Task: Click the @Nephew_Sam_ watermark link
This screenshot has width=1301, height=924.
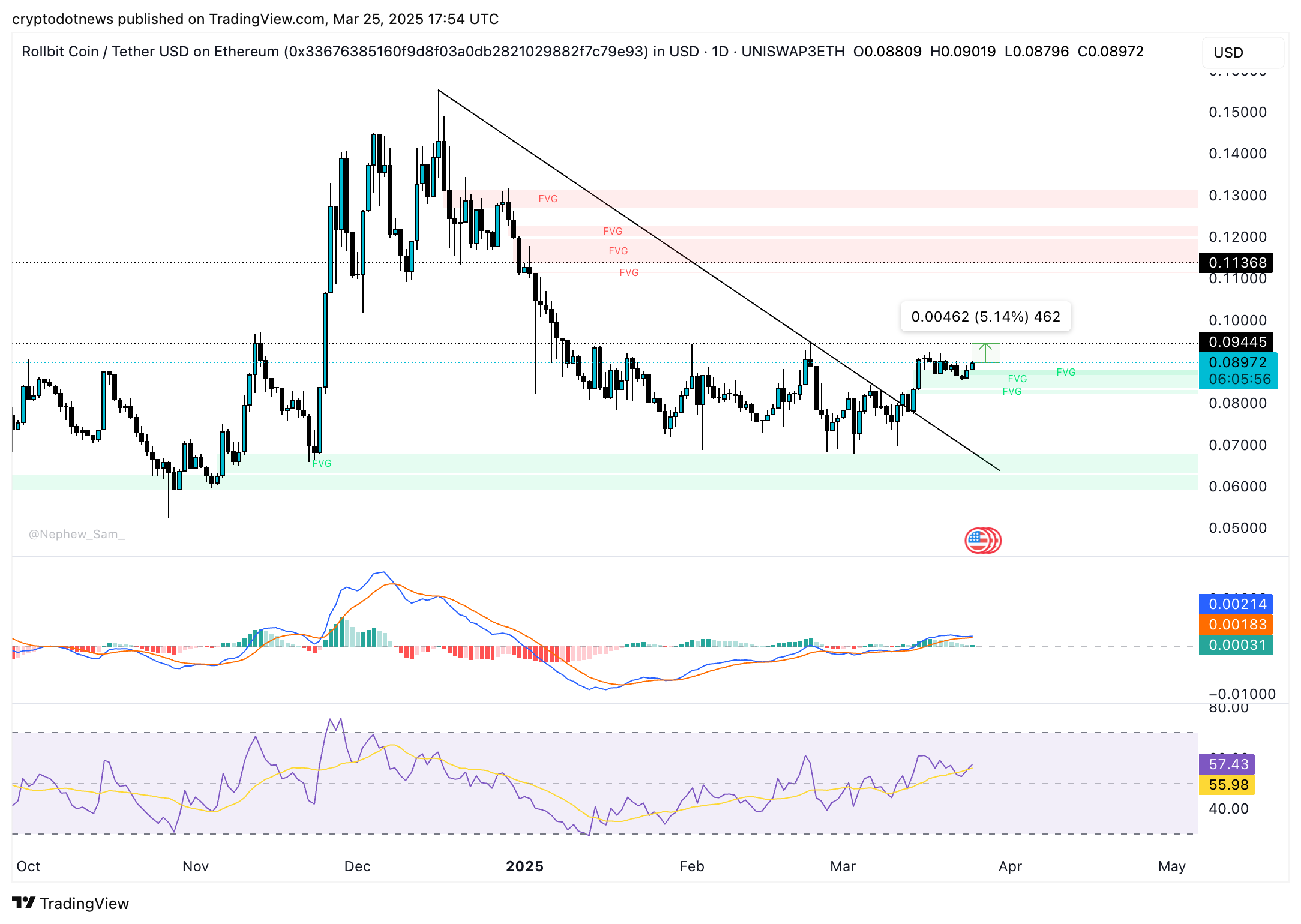Action: [77, 533]
